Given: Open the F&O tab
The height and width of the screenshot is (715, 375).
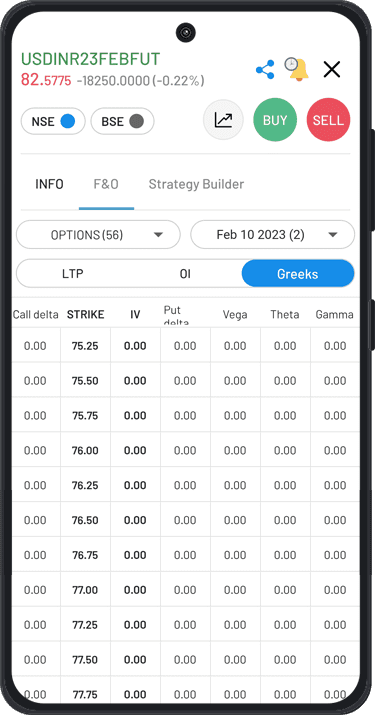Looking at the screenshot, I should click(x=106, y=184).
